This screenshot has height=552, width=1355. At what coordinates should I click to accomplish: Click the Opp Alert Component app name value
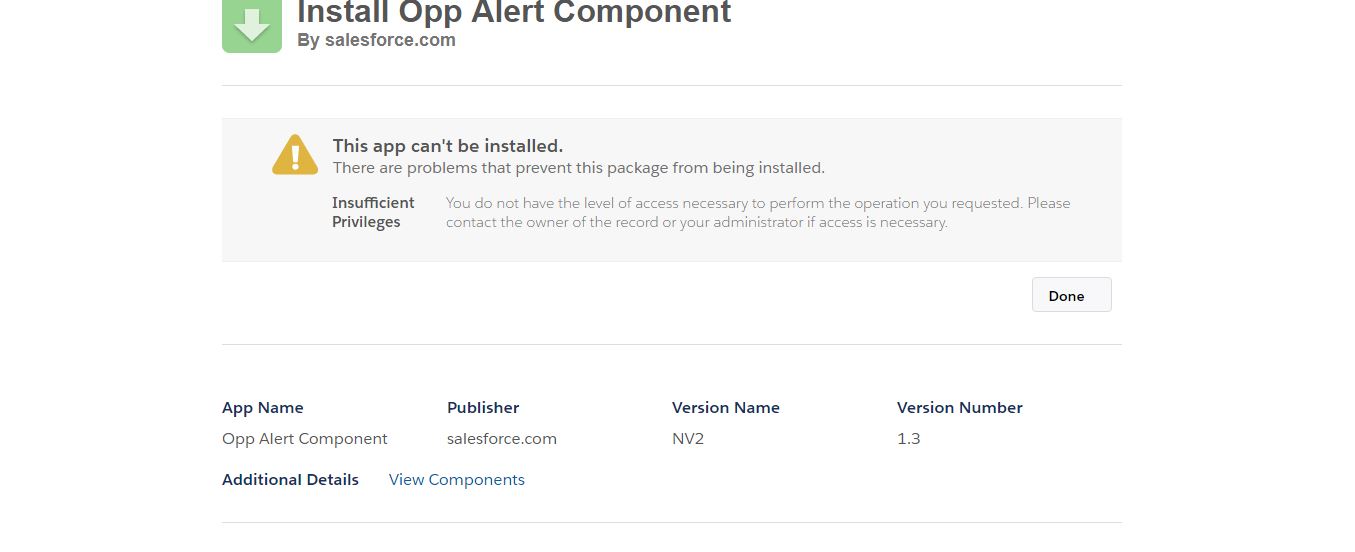(x=304, y=439)
